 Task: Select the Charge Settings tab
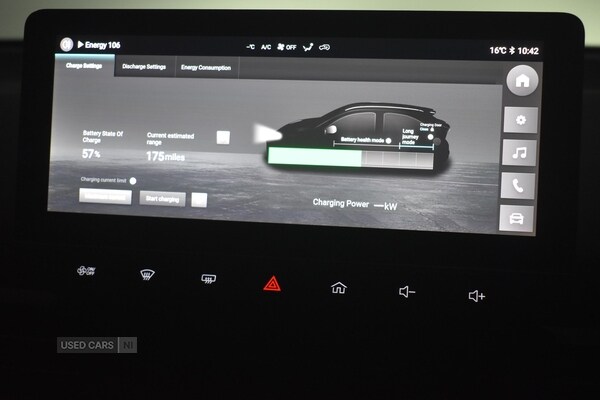82,66
